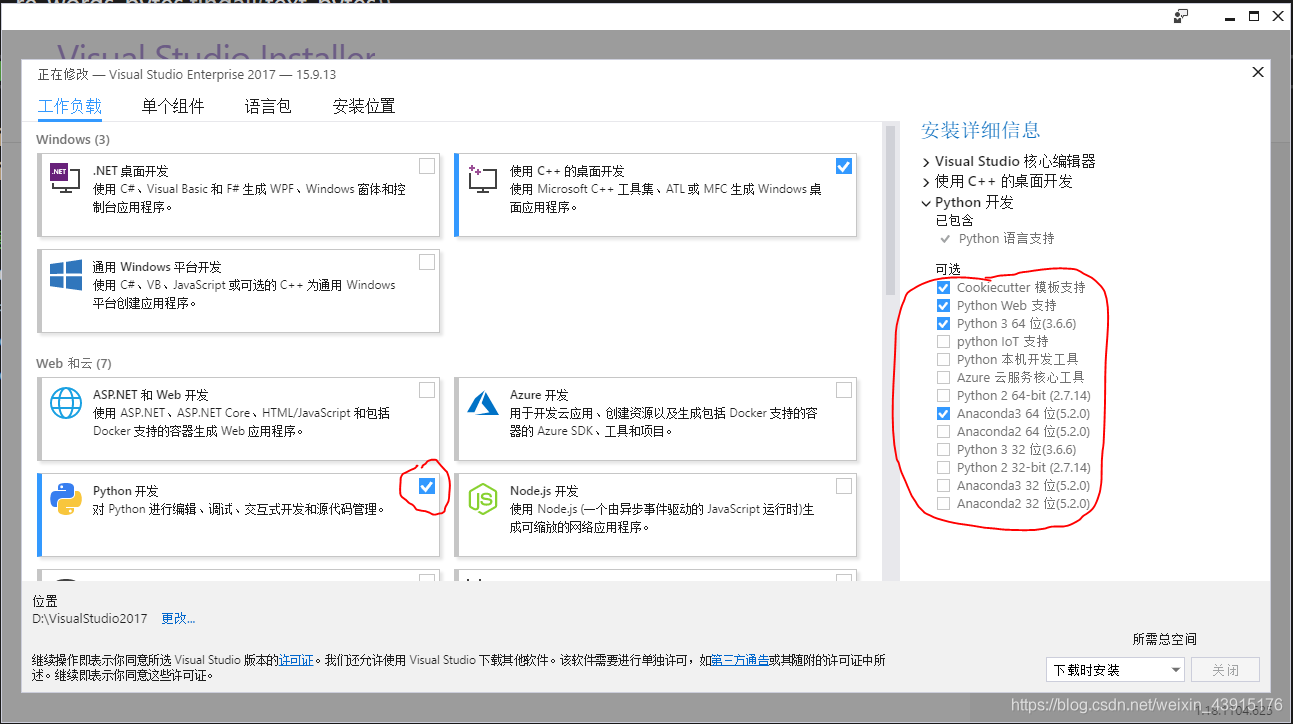Click 更改... link to change location

click(179, 619)
